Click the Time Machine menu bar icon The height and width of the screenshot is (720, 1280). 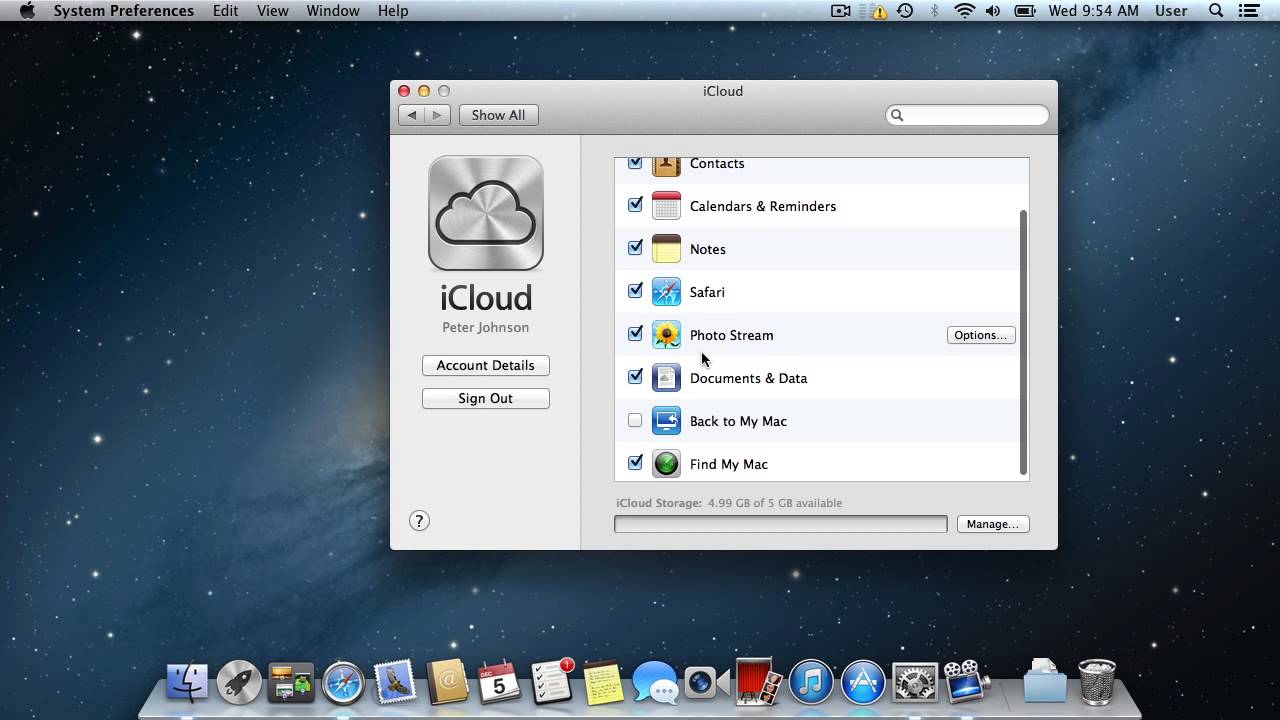pyautogui.click(x=905, y=11)
